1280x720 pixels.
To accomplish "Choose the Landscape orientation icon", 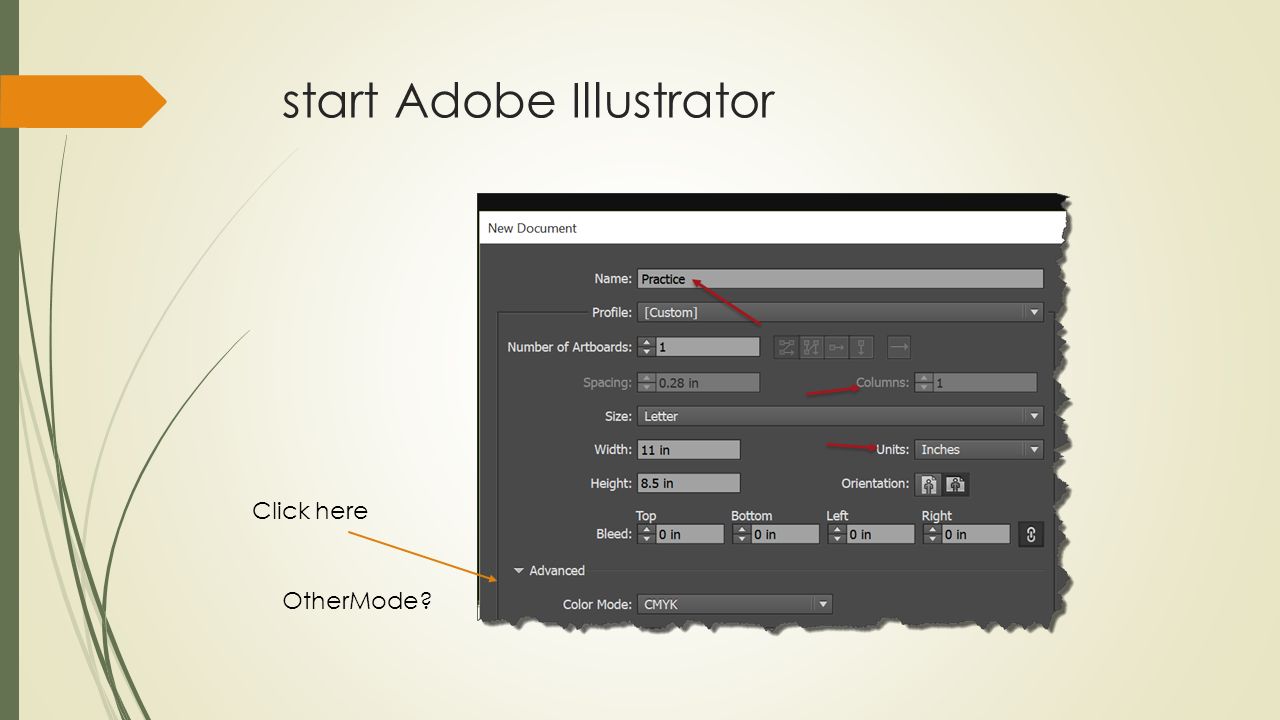I will click(x=956, y=484).
